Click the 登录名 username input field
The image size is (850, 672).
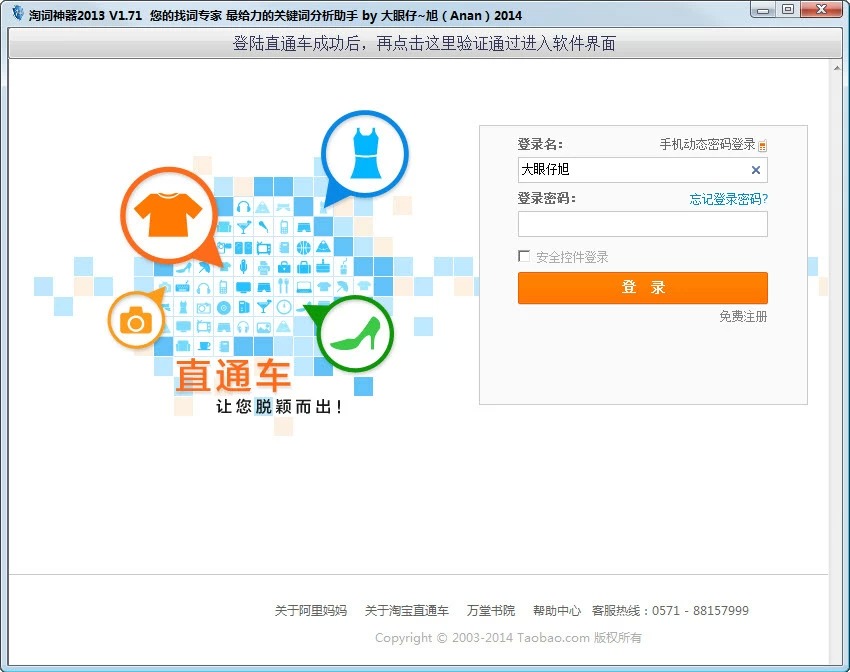pyautogui.click(x=642, y=170)
